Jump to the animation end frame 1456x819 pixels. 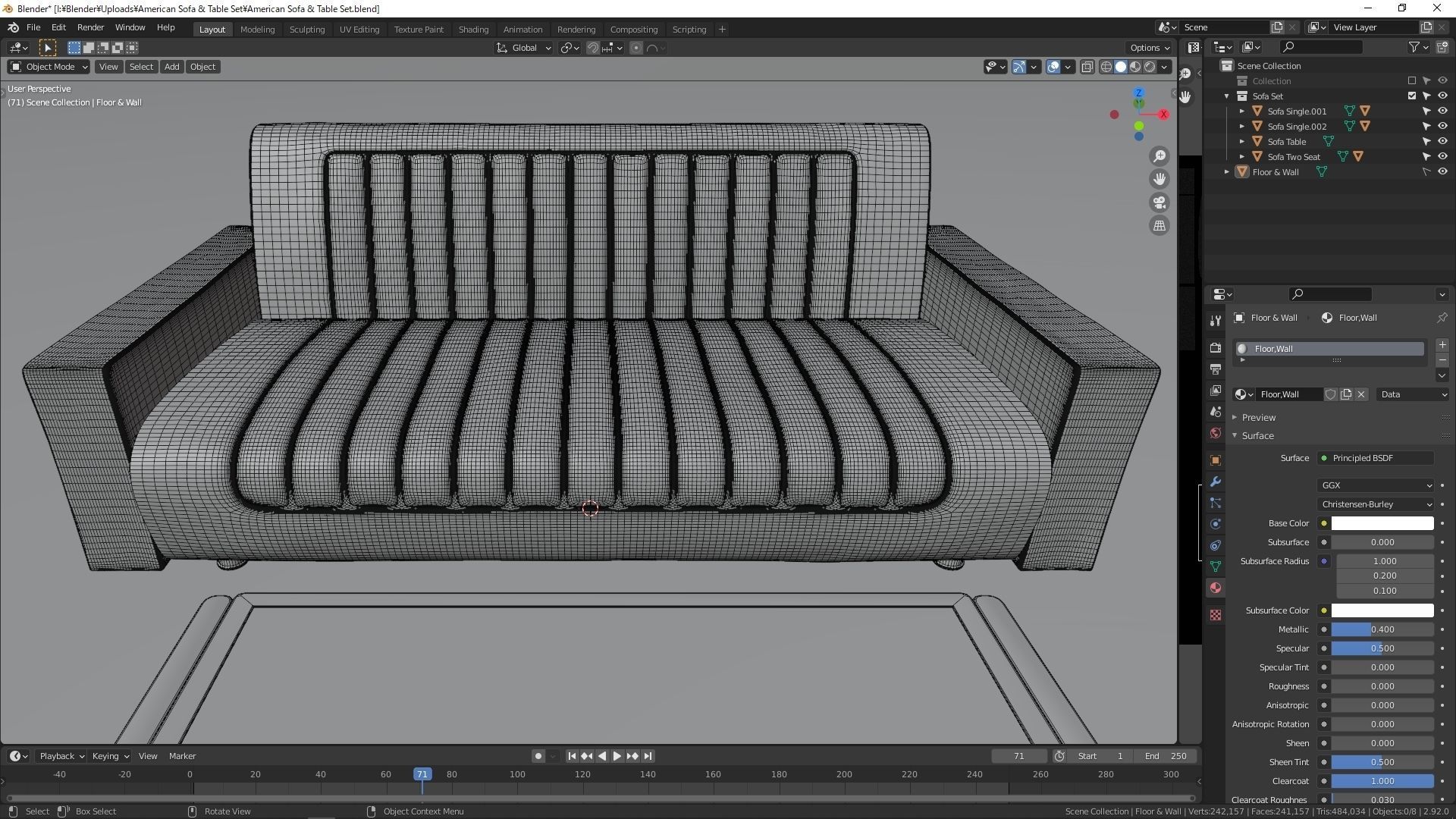648,756
